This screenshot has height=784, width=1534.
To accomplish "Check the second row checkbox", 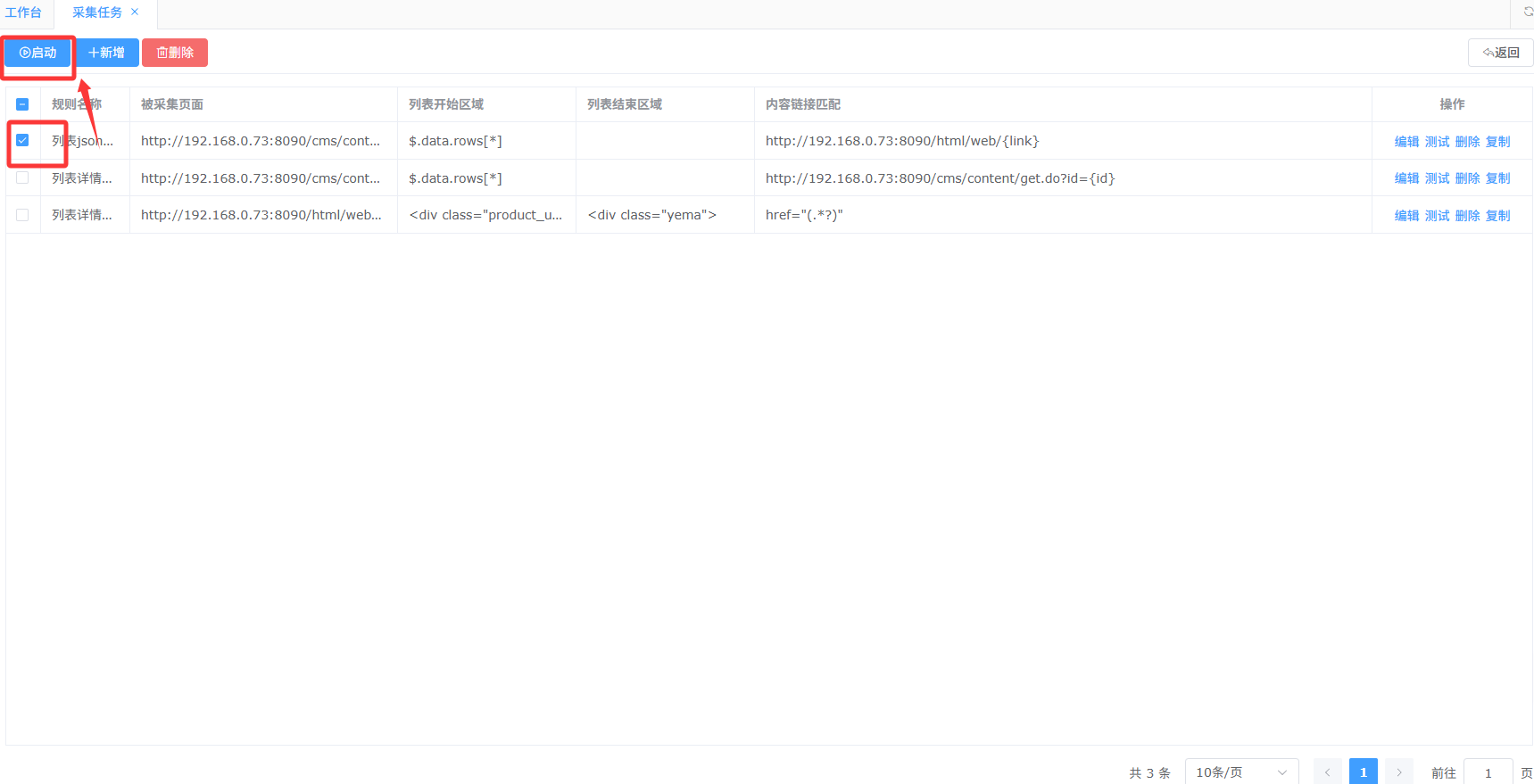I will [x=22, y=177].
